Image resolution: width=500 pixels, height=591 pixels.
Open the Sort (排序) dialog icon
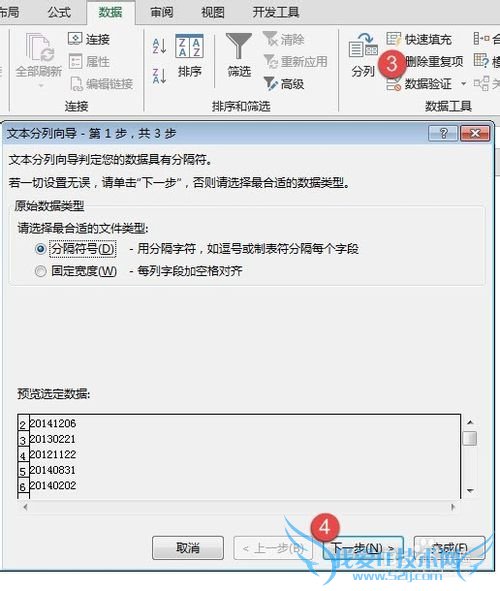pyautogui.click(x=189, y=46)
